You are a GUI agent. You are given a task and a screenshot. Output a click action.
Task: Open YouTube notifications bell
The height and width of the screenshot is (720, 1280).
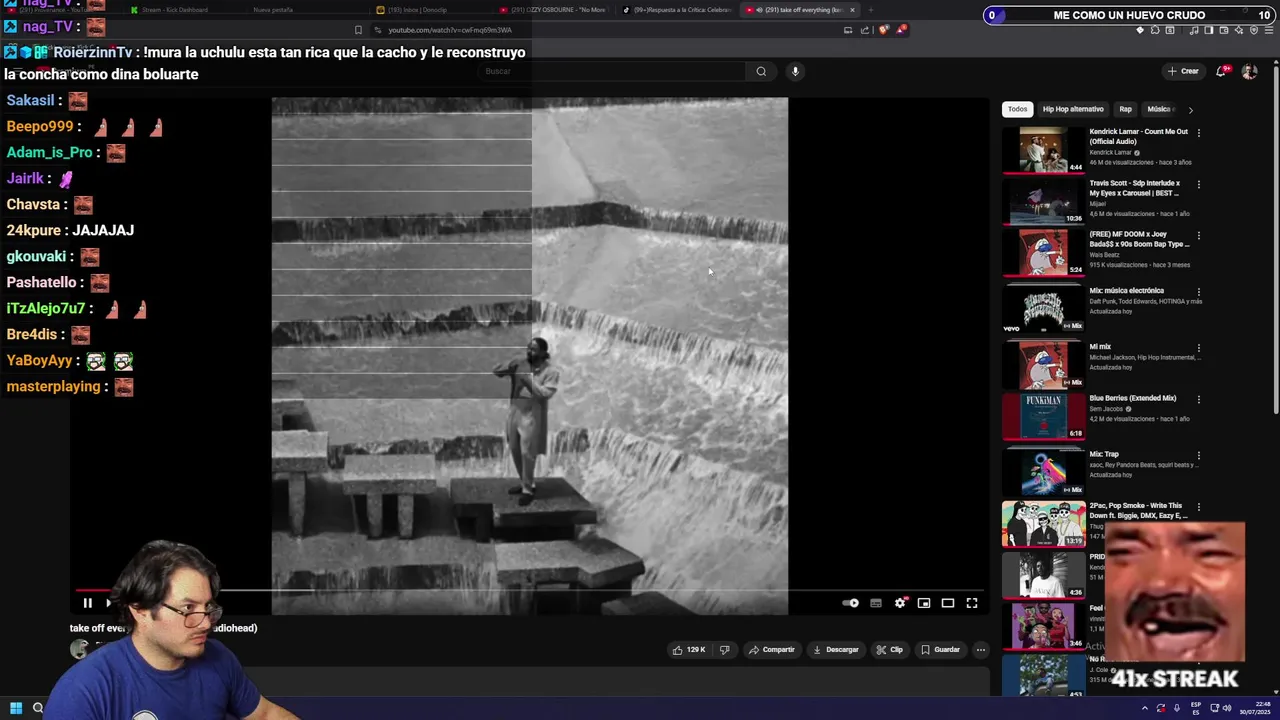point(1221,71)
